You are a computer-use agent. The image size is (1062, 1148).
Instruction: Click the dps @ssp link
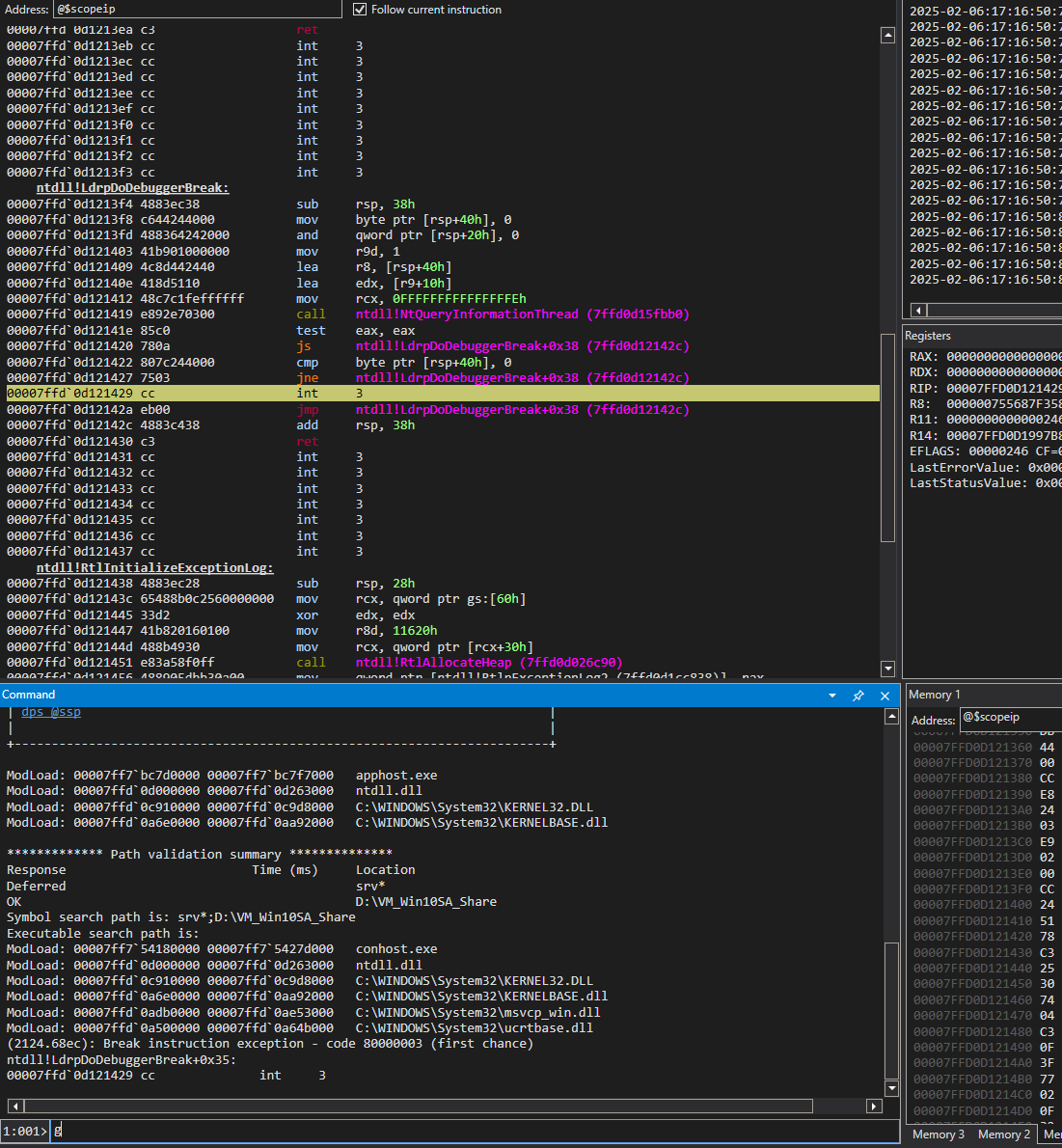[51, 712]
